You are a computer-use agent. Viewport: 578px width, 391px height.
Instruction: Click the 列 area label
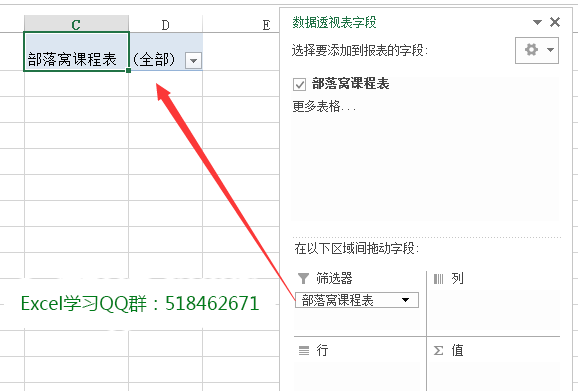pos(457,278)
